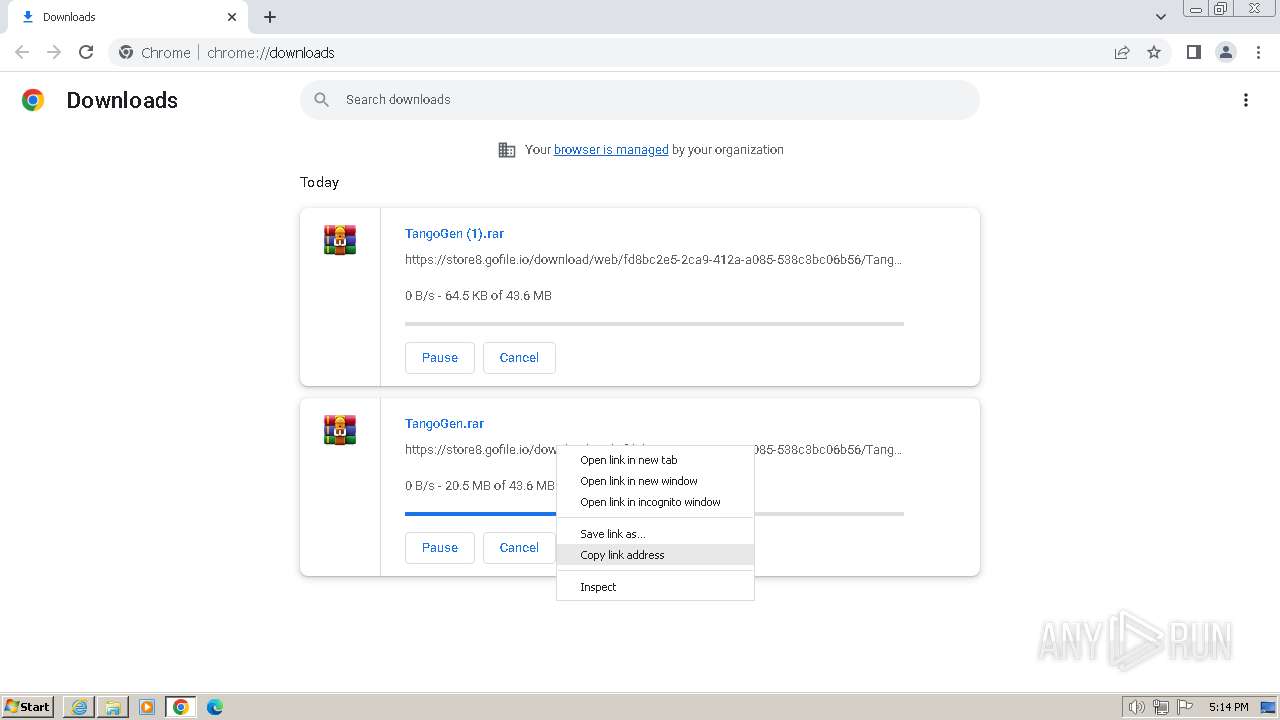
Task: Pause the TangoGen (1).rar download
Action: tap(440, 358)
